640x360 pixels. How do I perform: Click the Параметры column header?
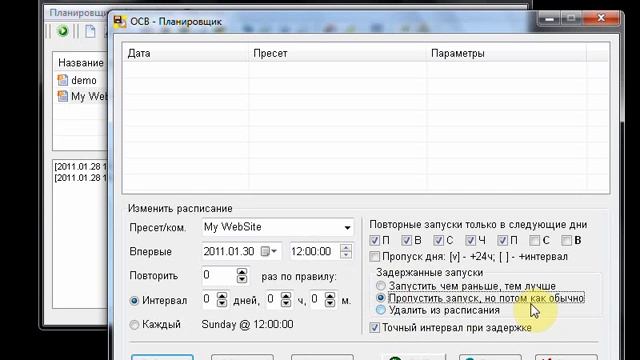pos(506,53)
